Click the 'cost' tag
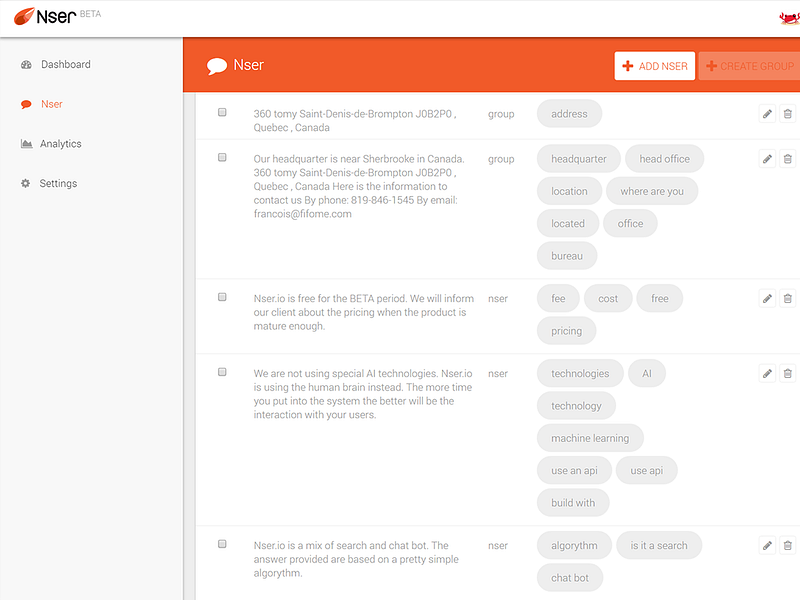The width and height of the screenshot is (800, 600). coord(608,298)
